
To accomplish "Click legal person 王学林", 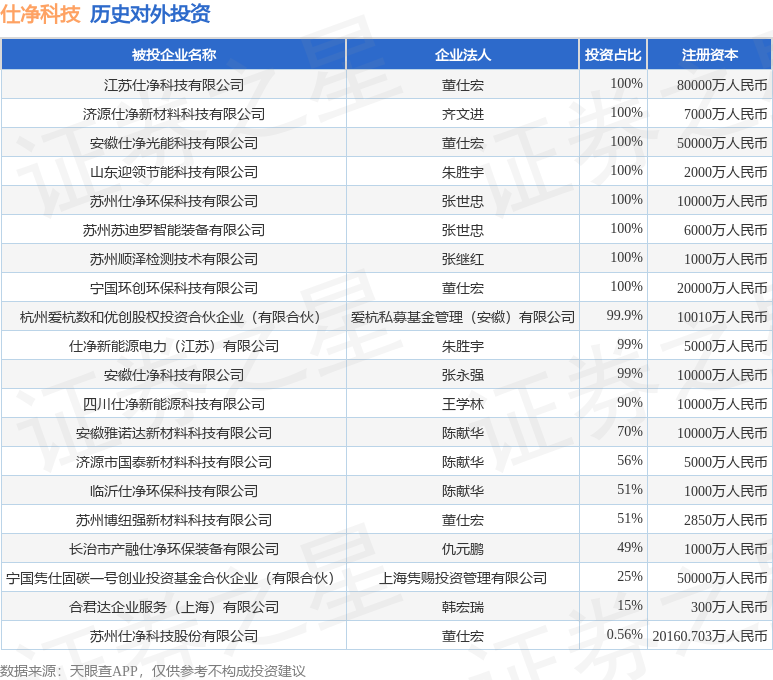I will coord(462,404).
